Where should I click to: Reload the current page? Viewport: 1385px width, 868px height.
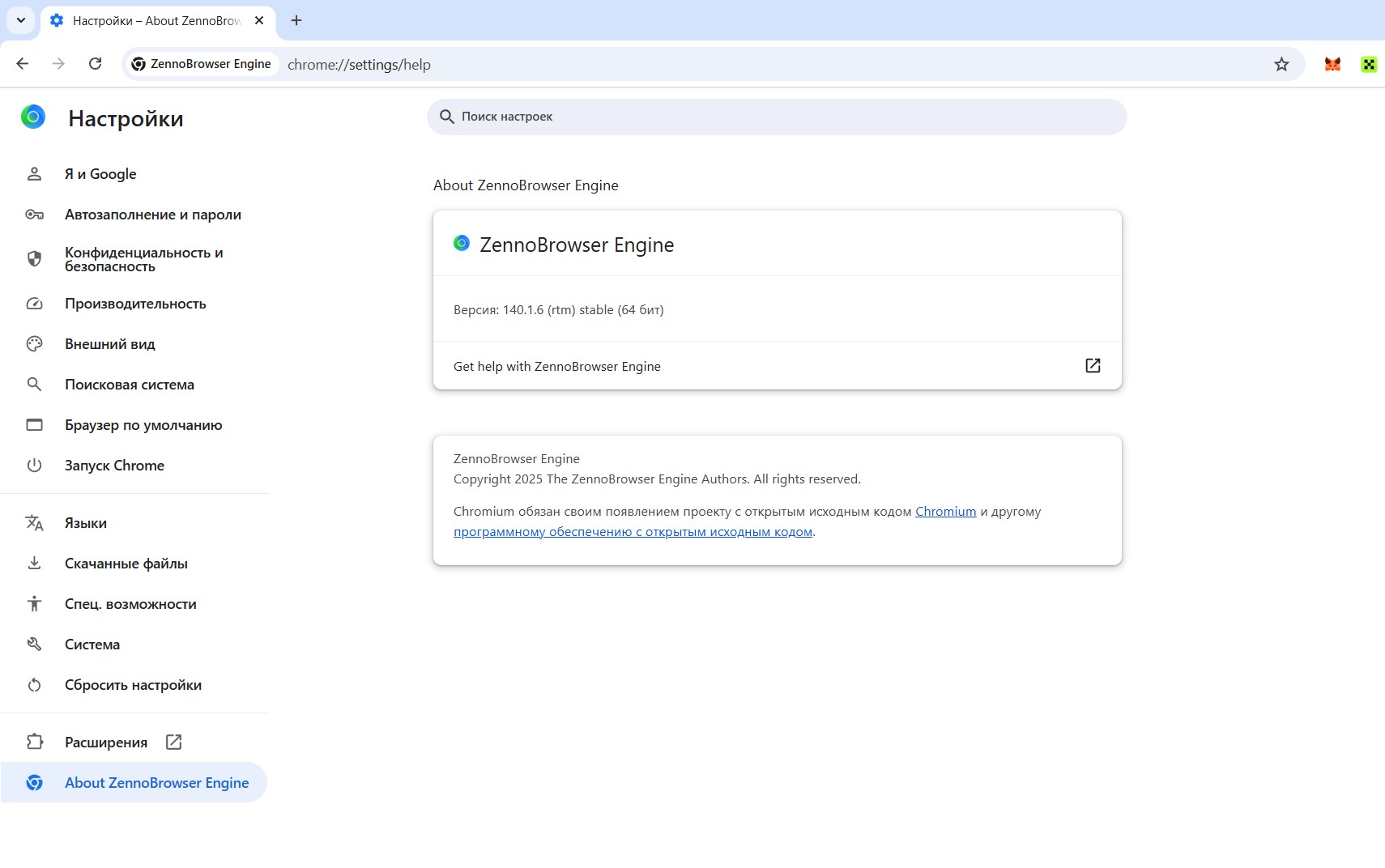(x=95, y=64)
